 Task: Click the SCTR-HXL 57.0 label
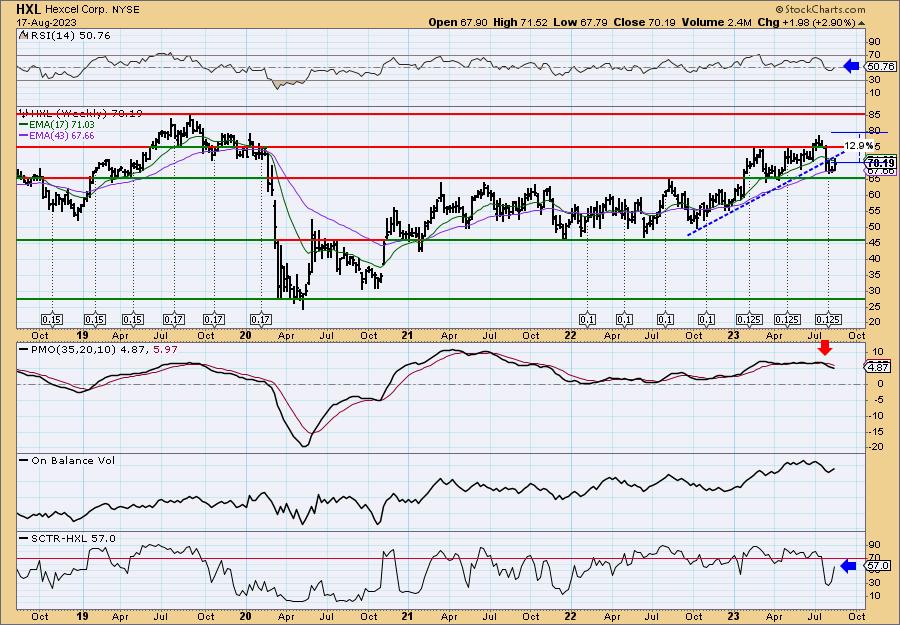[72, 538]
